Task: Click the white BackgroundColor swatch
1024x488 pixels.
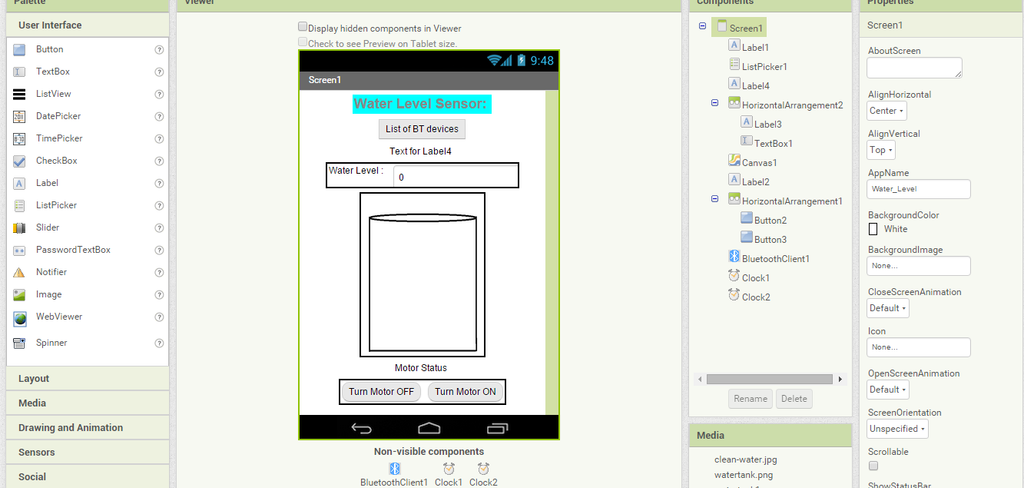Action: point(873,229)
